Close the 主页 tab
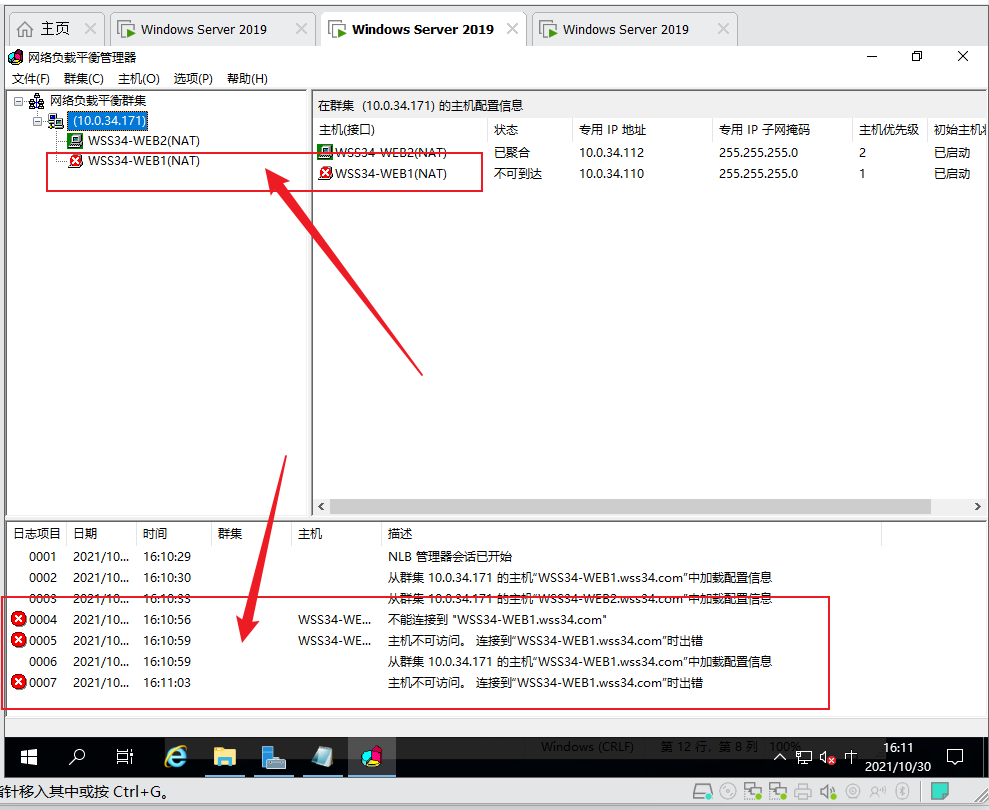Screen dimensions: 989x810 (x=90, y=29)
